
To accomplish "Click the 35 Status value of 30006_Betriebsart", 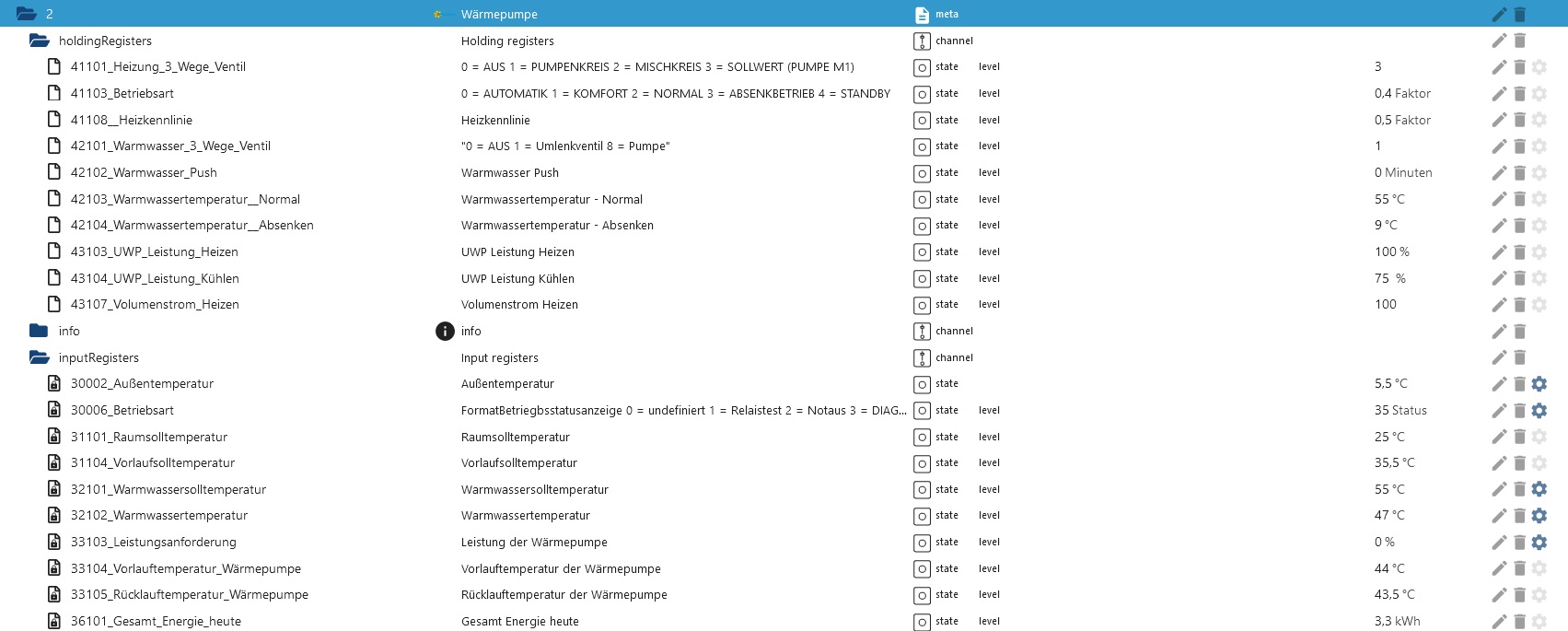I will click(x=1400, y=410).
